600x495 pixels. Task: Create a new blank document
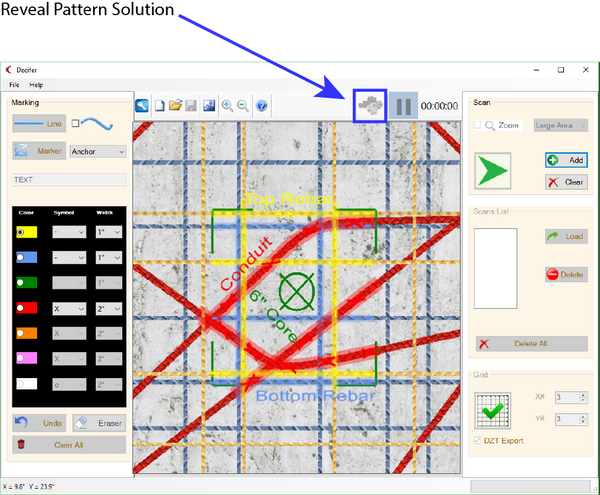pos(160,106)
